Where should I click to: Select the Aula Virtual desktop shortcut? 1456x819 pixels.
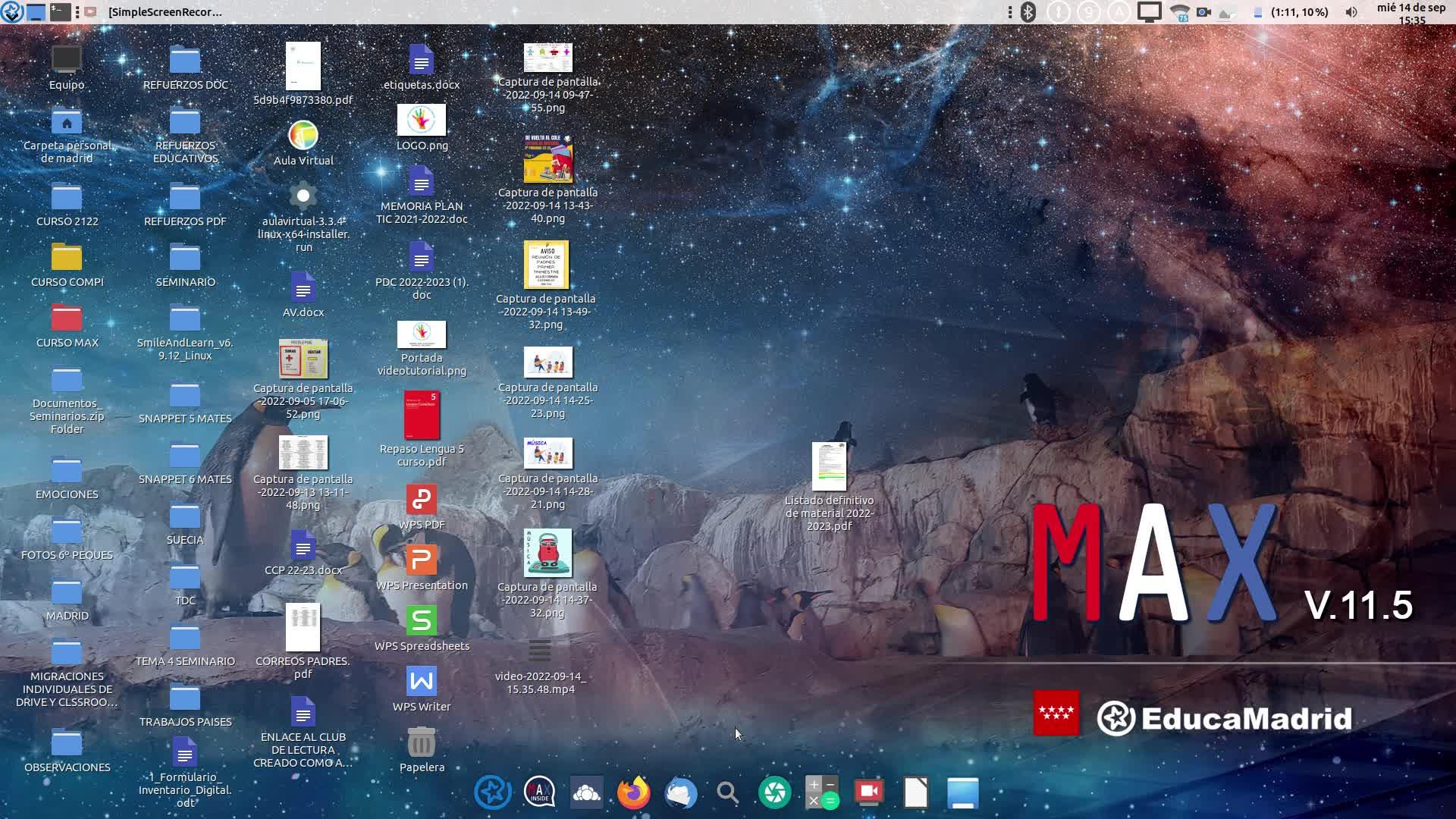pyautogui.click(x=303, y=136)
